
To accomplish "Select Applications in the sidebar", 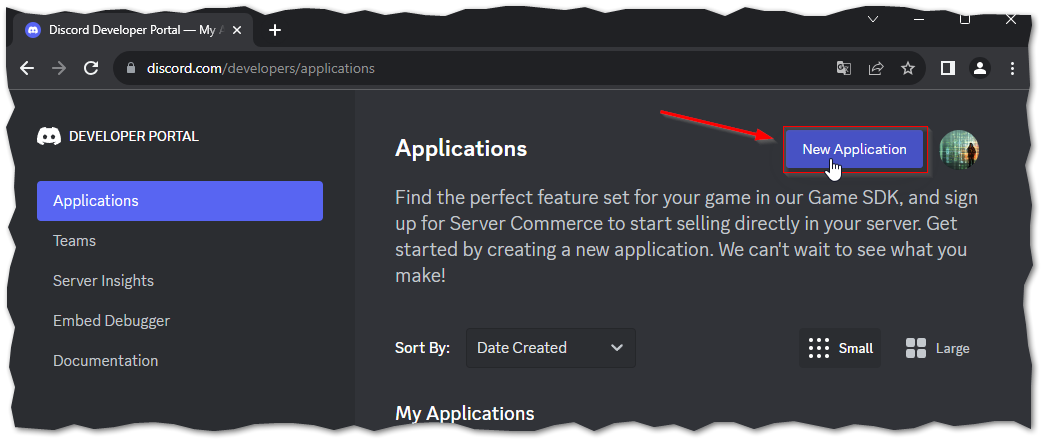I will 180,201.
